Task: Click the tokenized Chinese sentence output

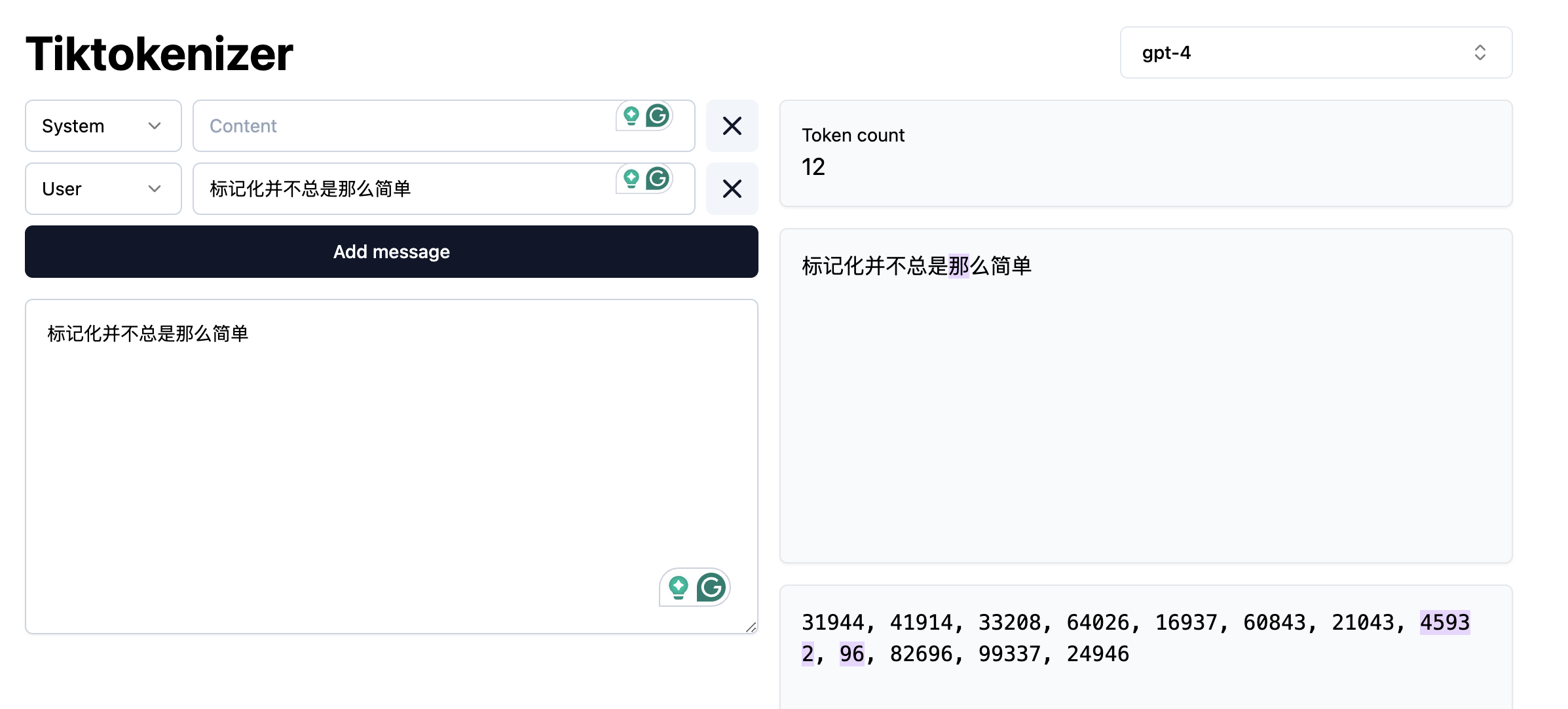Action: pos(917,266)
